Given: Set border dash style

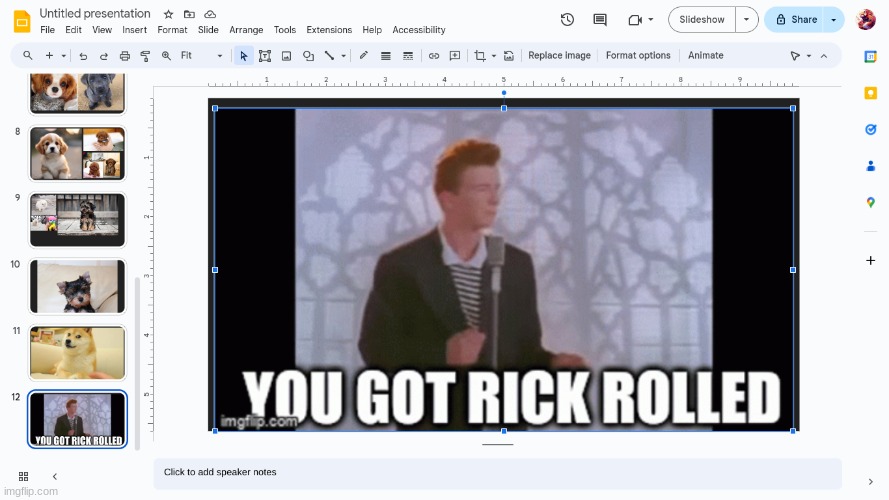Looking at the screenshot, I should [408, 56].
